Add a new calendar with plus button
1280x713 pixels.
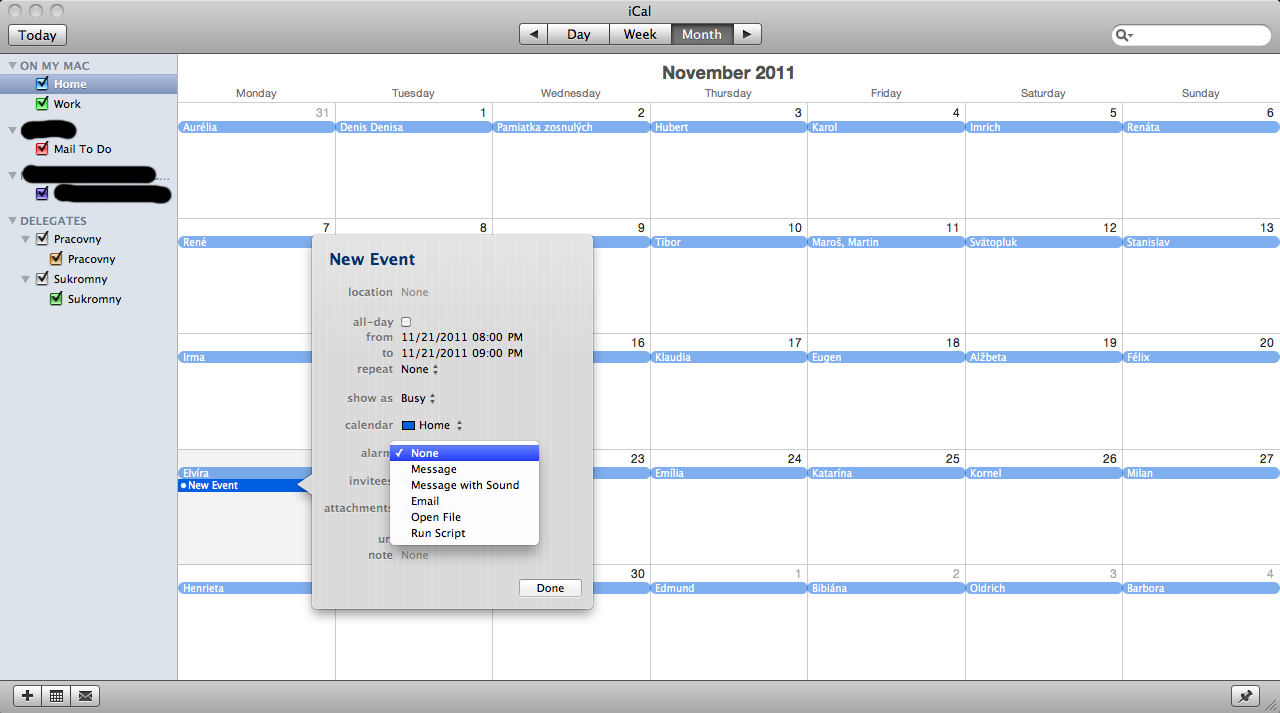coord(27,696)
